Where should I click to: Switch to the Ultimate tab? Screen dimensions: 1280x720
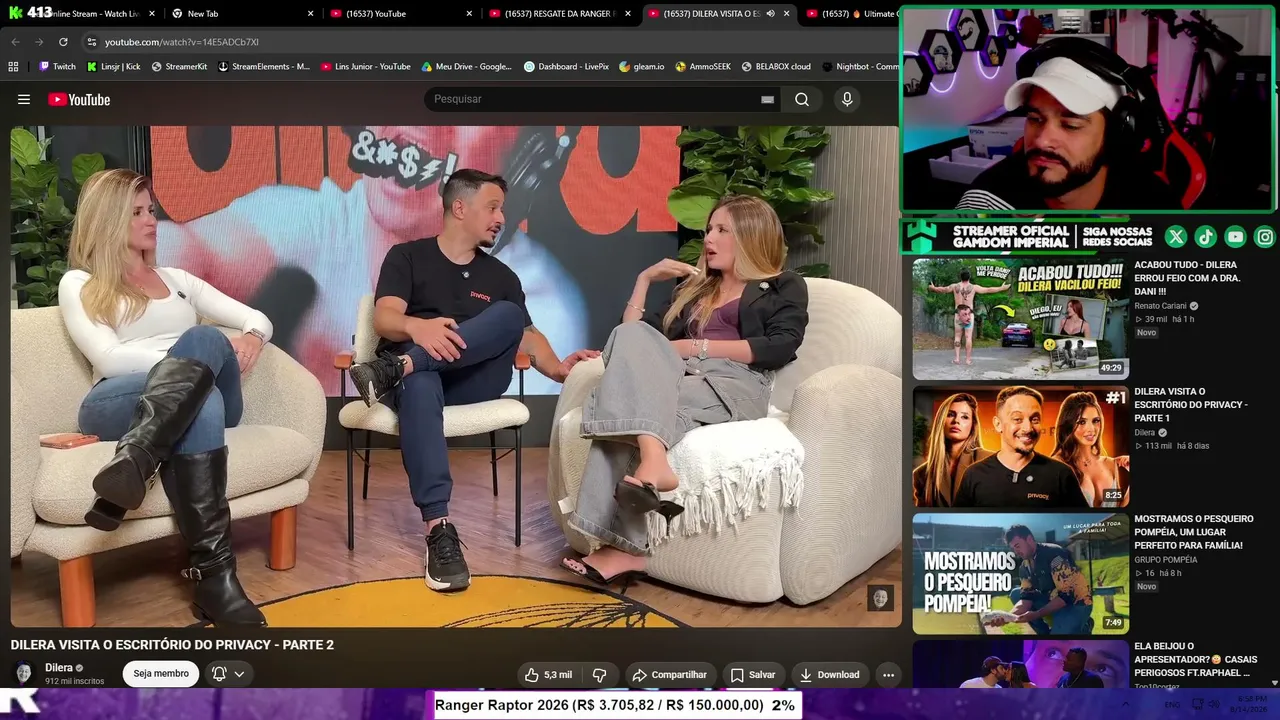(850, 14)
